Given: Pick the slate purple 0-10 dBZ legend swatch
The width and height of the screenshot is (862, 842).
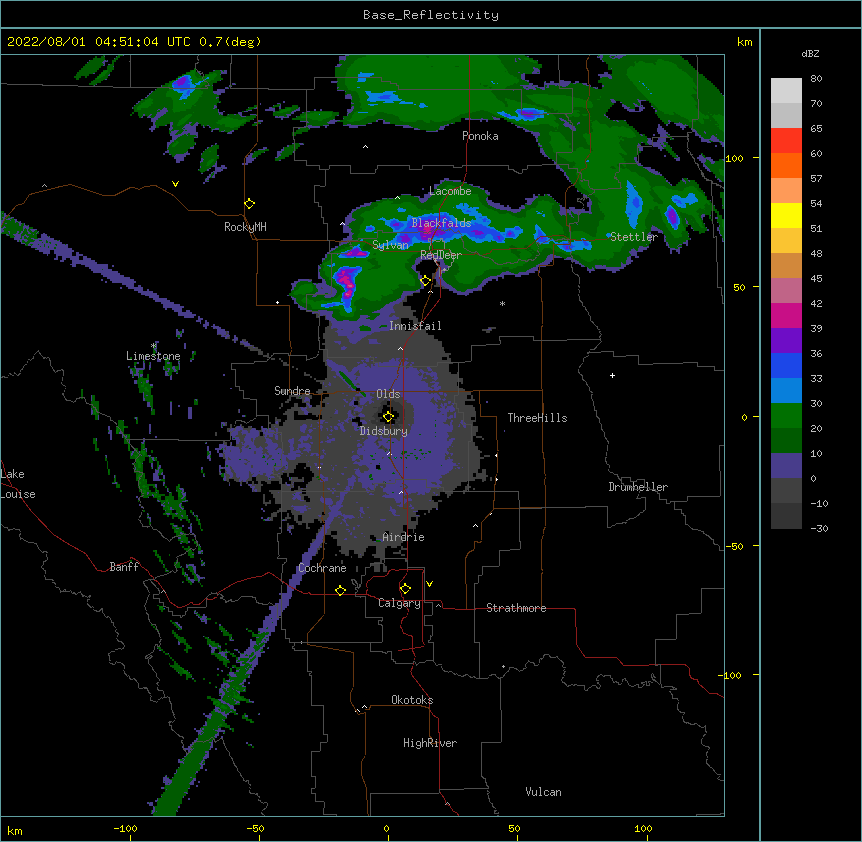Looking at the screenshot, I should 786,466.
